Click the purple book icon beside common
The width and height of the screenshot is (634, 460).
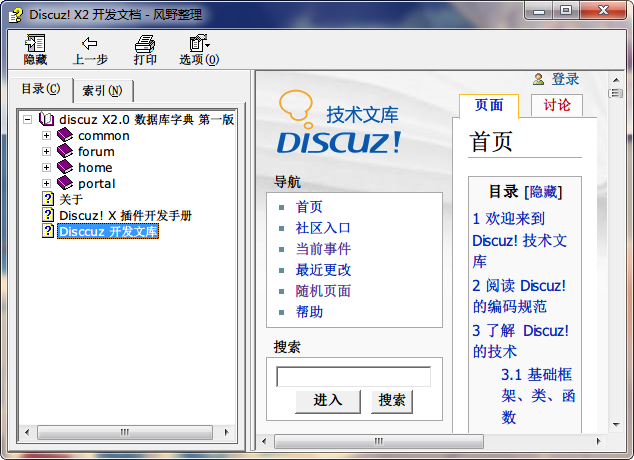(x=65, y=135)
